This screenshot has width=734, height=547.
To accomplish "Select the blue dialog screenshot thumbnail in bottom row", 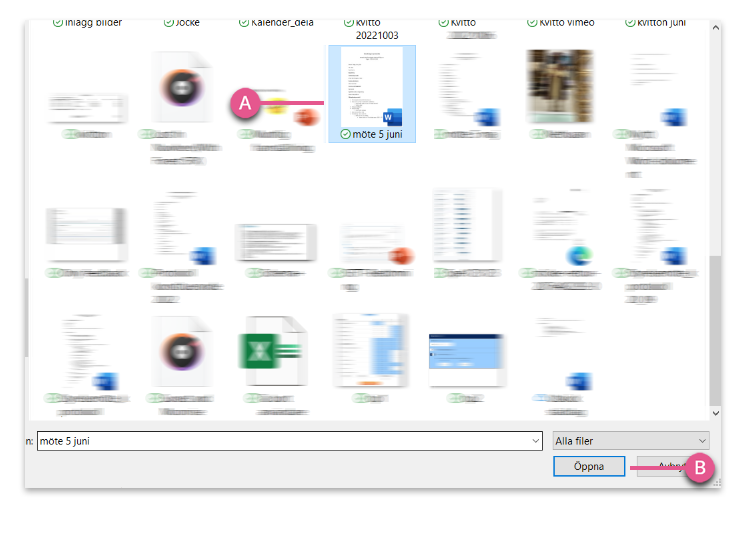I will 466,359.
